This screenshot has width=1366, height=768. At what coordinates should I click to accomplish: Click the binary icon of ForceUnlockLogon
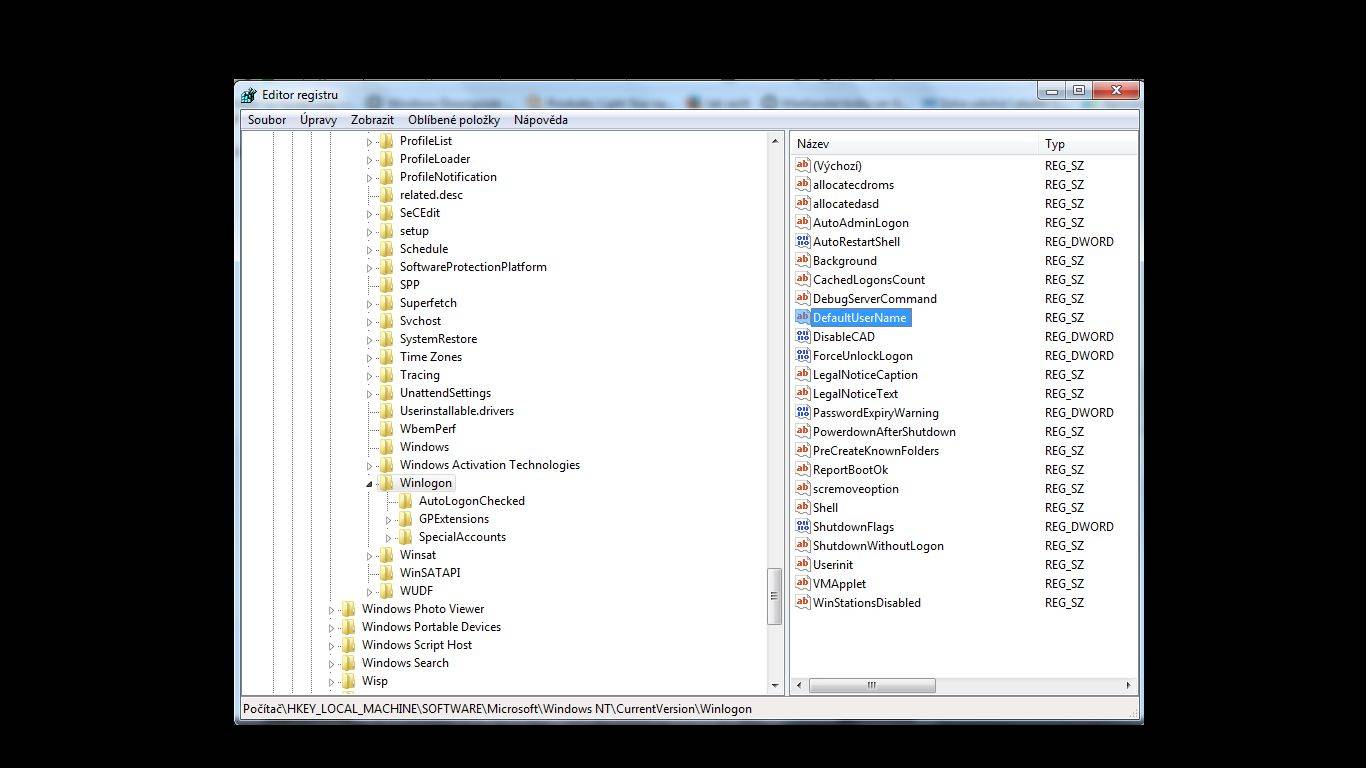point(802,356)
